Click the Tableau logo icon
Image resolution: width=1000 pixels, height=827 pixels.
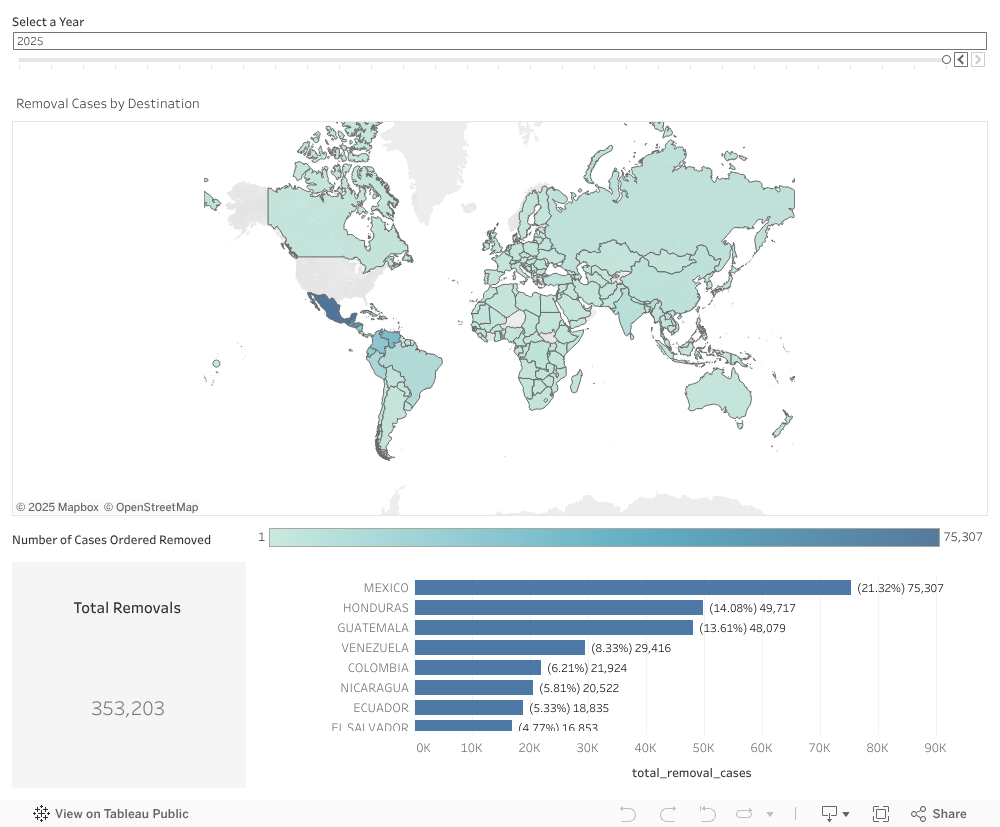(42, 814)
